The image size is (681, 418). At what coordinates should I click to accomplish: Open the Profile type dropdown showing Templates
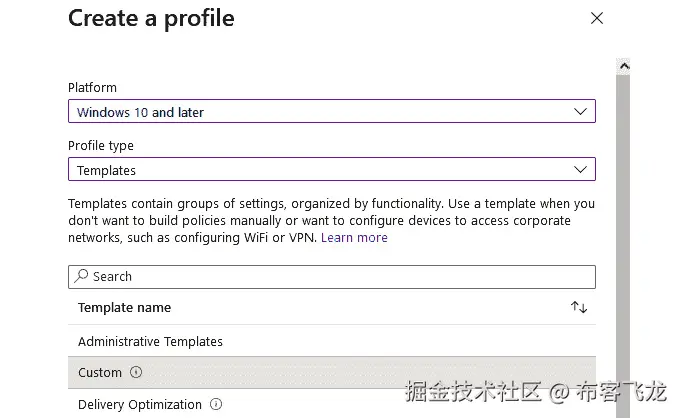(320, 170)
